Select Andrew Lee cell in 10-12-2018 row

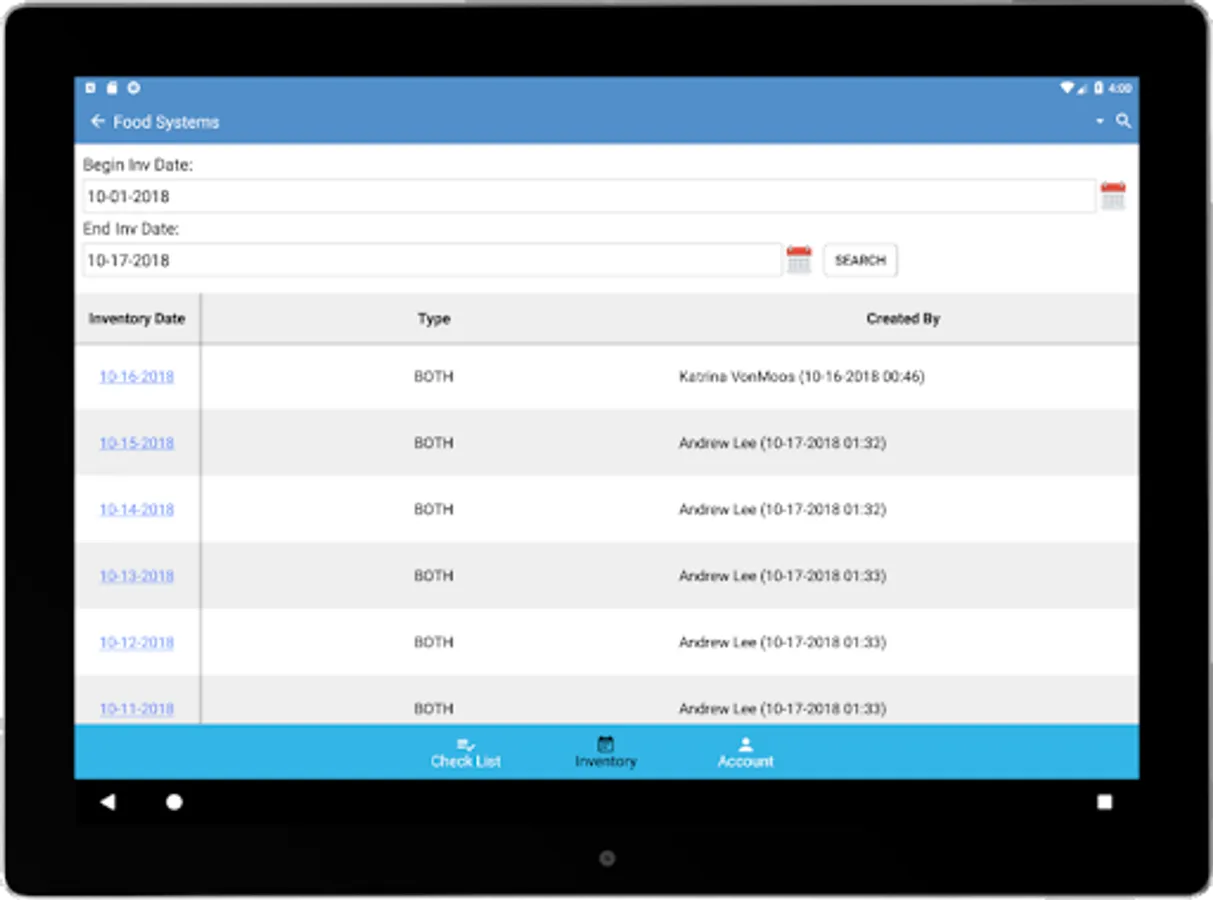pos(782,642)
